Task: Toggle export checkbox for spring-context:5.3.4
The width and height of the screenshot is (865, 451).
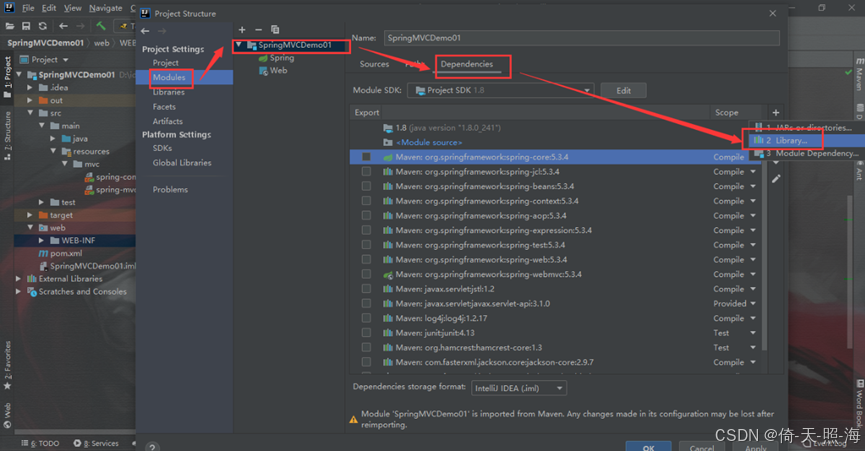Action: tap(366, 201)
